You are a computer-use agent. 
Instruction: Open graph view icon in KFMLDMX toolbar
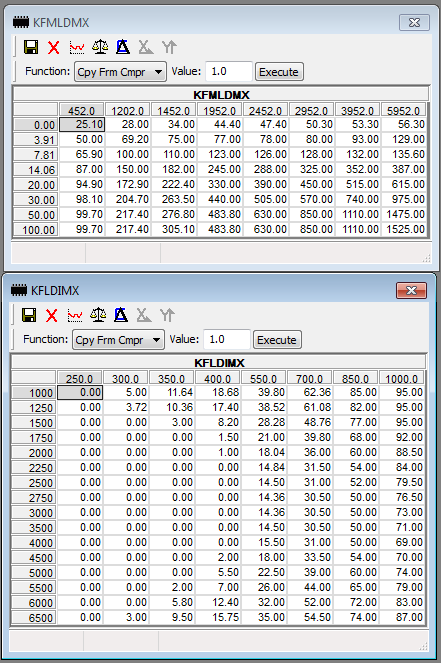tap(77, 47)
